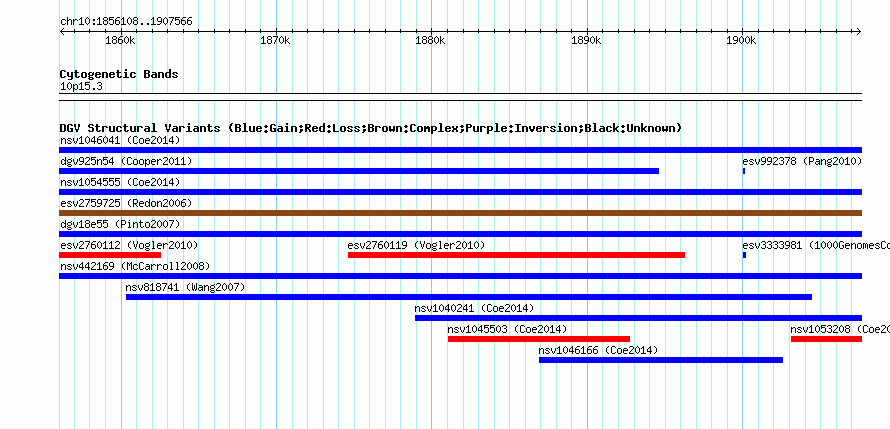Click the 1880k ruler position
This screenshot has width=890, height=429.
point(431,41)
